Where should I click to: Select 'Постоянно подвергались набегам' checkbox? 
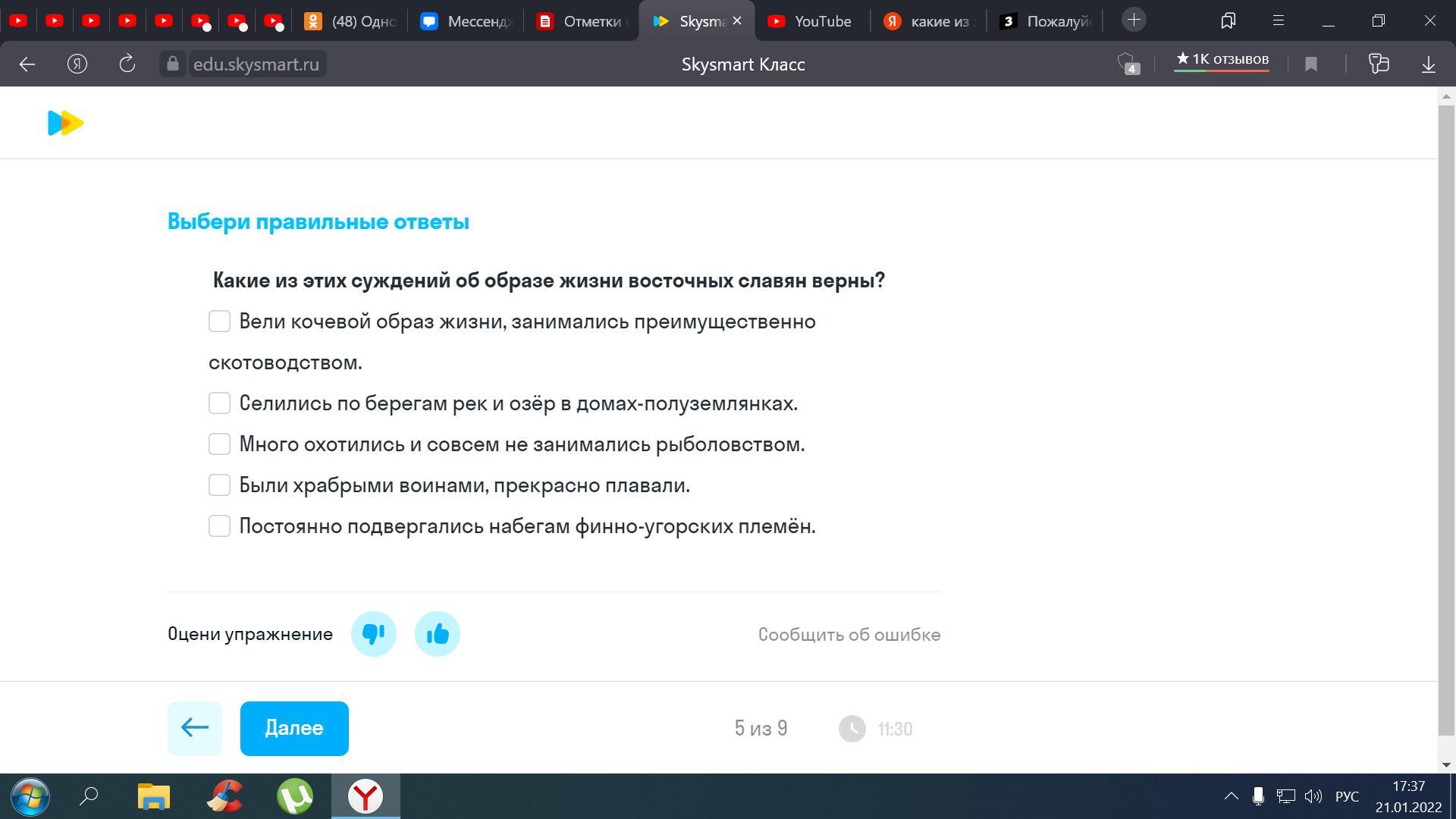click(219, 526)
